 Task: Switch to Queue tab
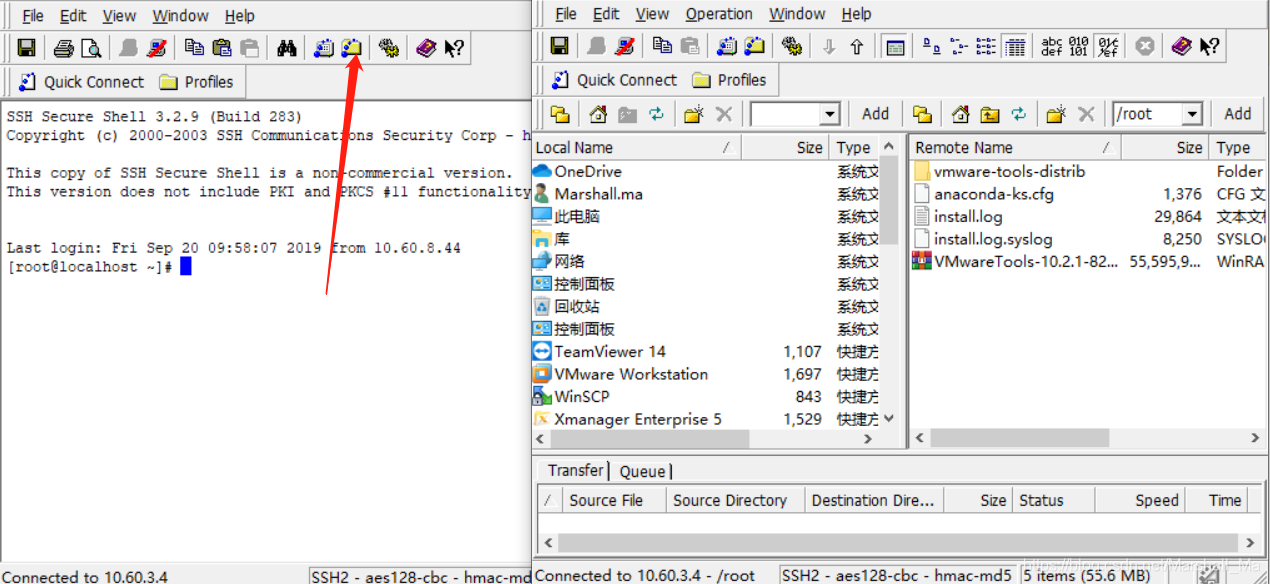(x=642, y=471)
